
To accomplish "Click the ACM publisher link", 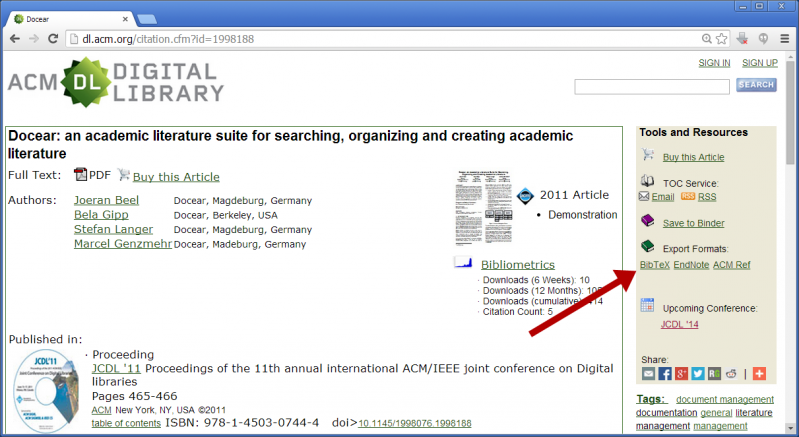I will point(101,410).
